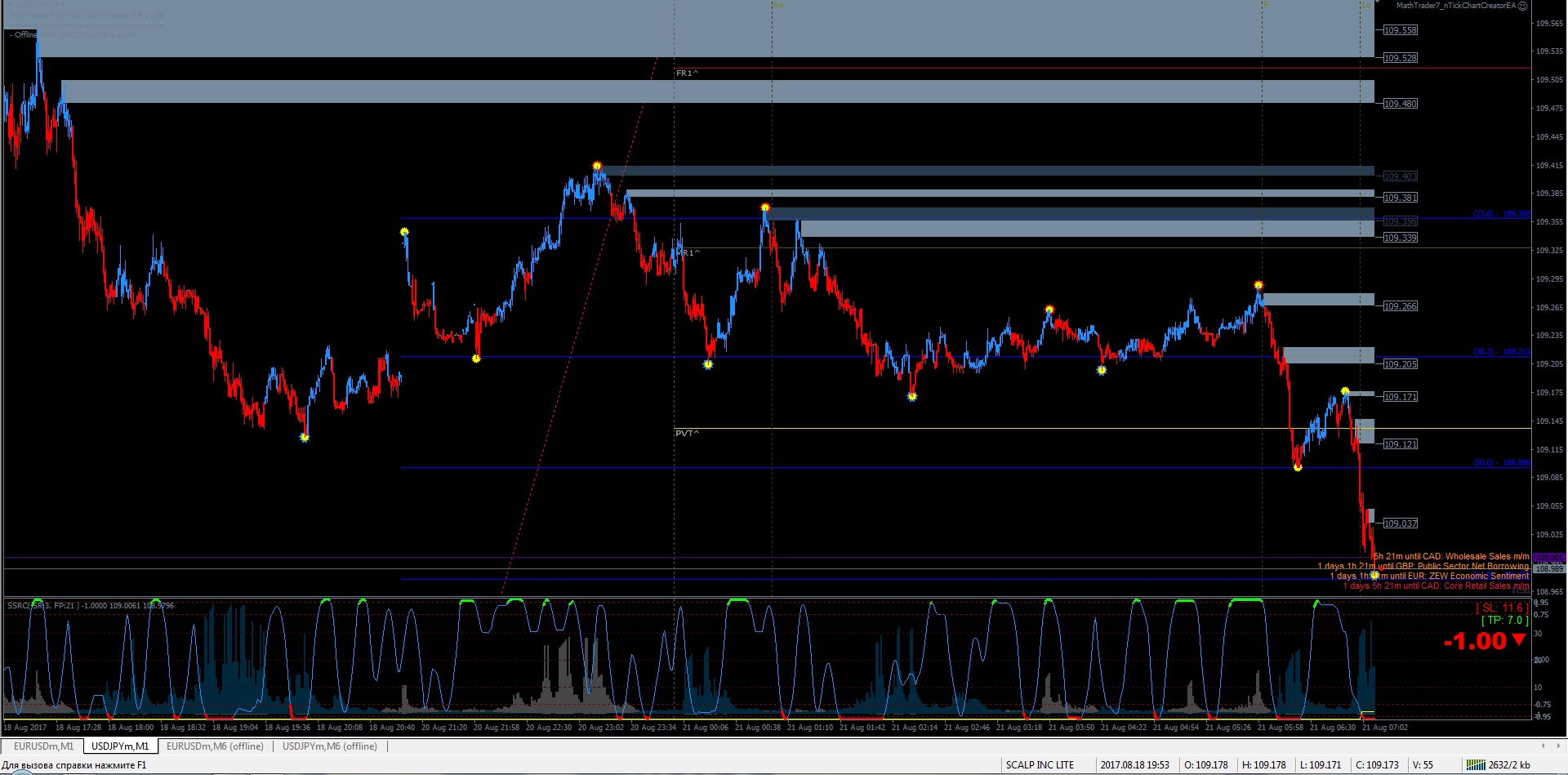
Task: Click the EUR: ZEW Economic Sentiment news line
Action: tap(1429, 576)
